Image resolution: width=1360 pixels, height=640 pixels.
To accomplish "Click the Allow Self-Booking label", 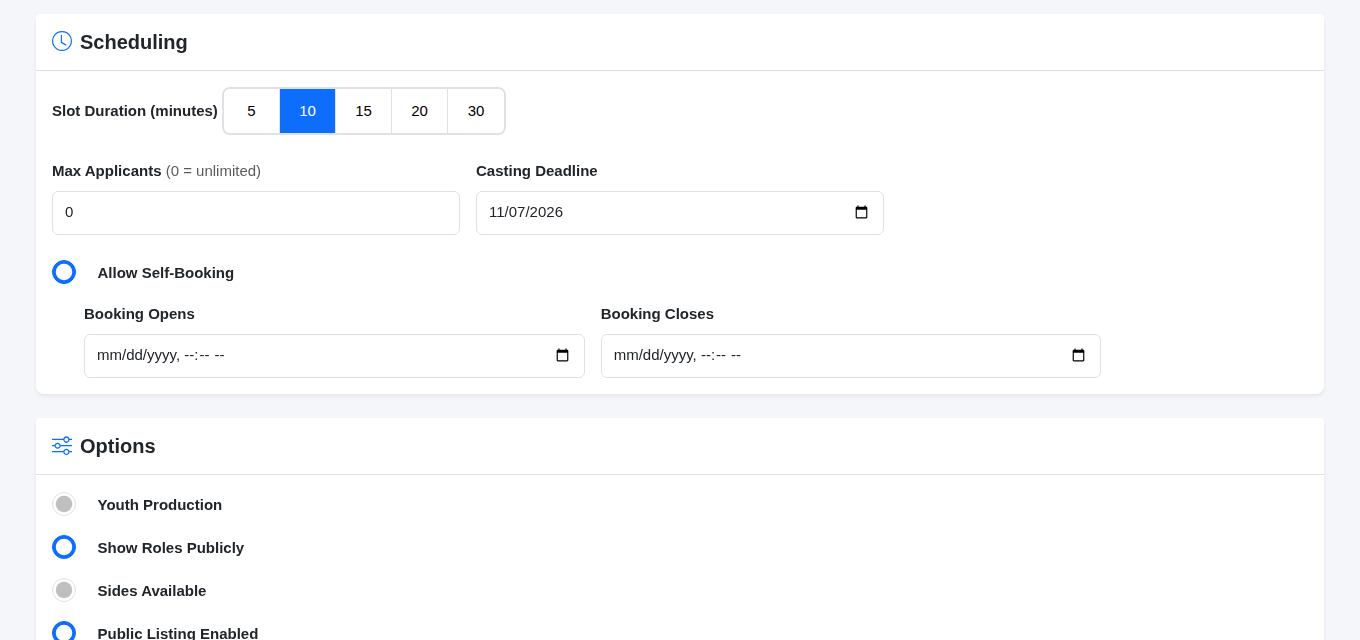I will tap(166, 273).
